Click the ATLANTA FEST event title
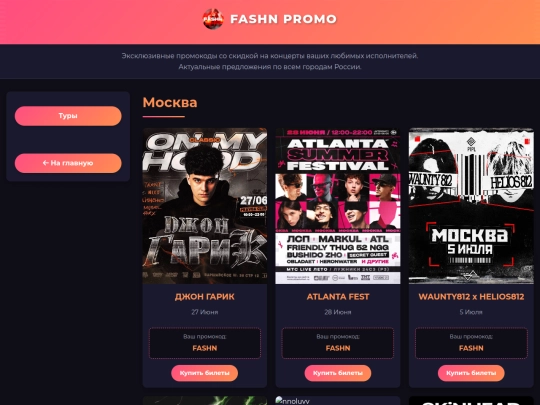 [x=338, y=297]
